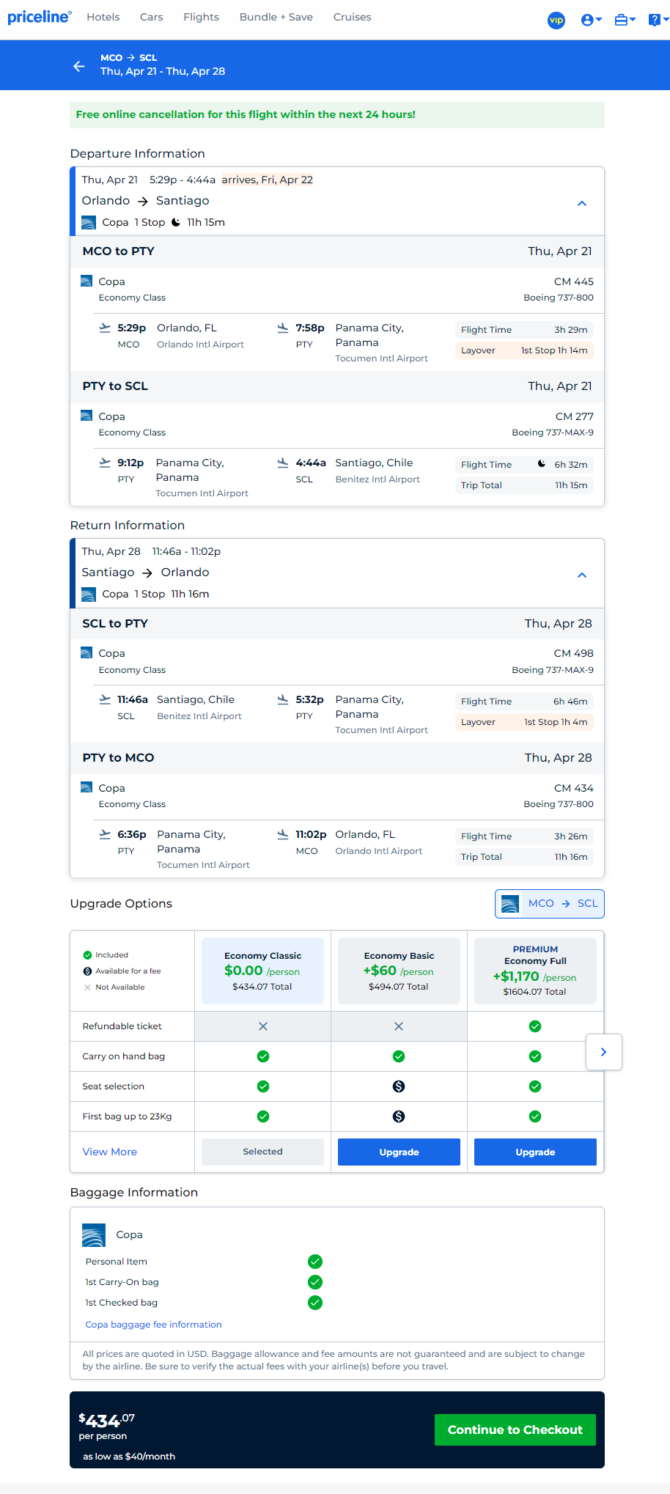Click landing plane icon at 4:44a
The image size is (670, 1494).
[283, 463]
